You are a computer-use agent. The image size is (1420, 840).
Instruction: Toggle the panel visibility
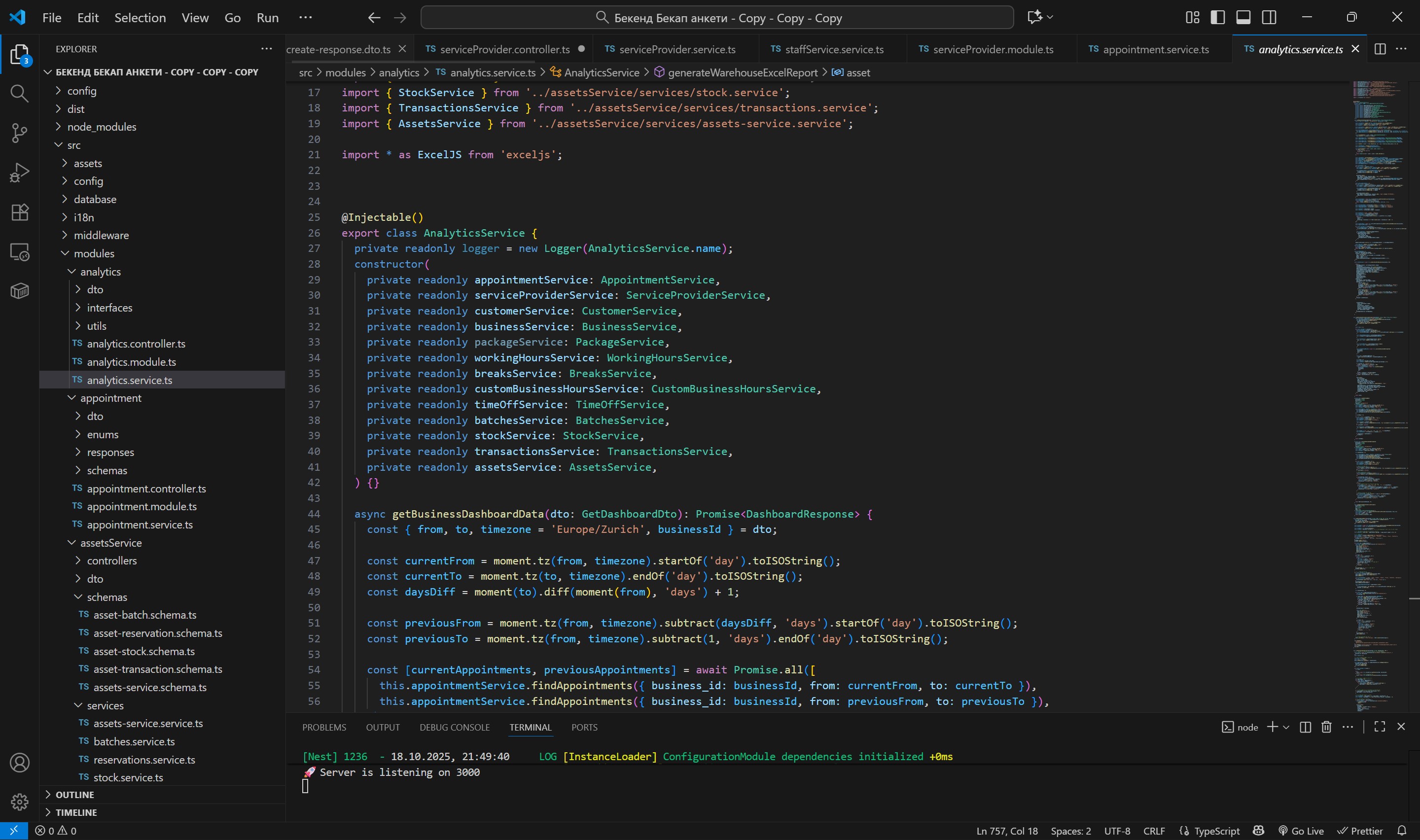[x=1242, y=17]
